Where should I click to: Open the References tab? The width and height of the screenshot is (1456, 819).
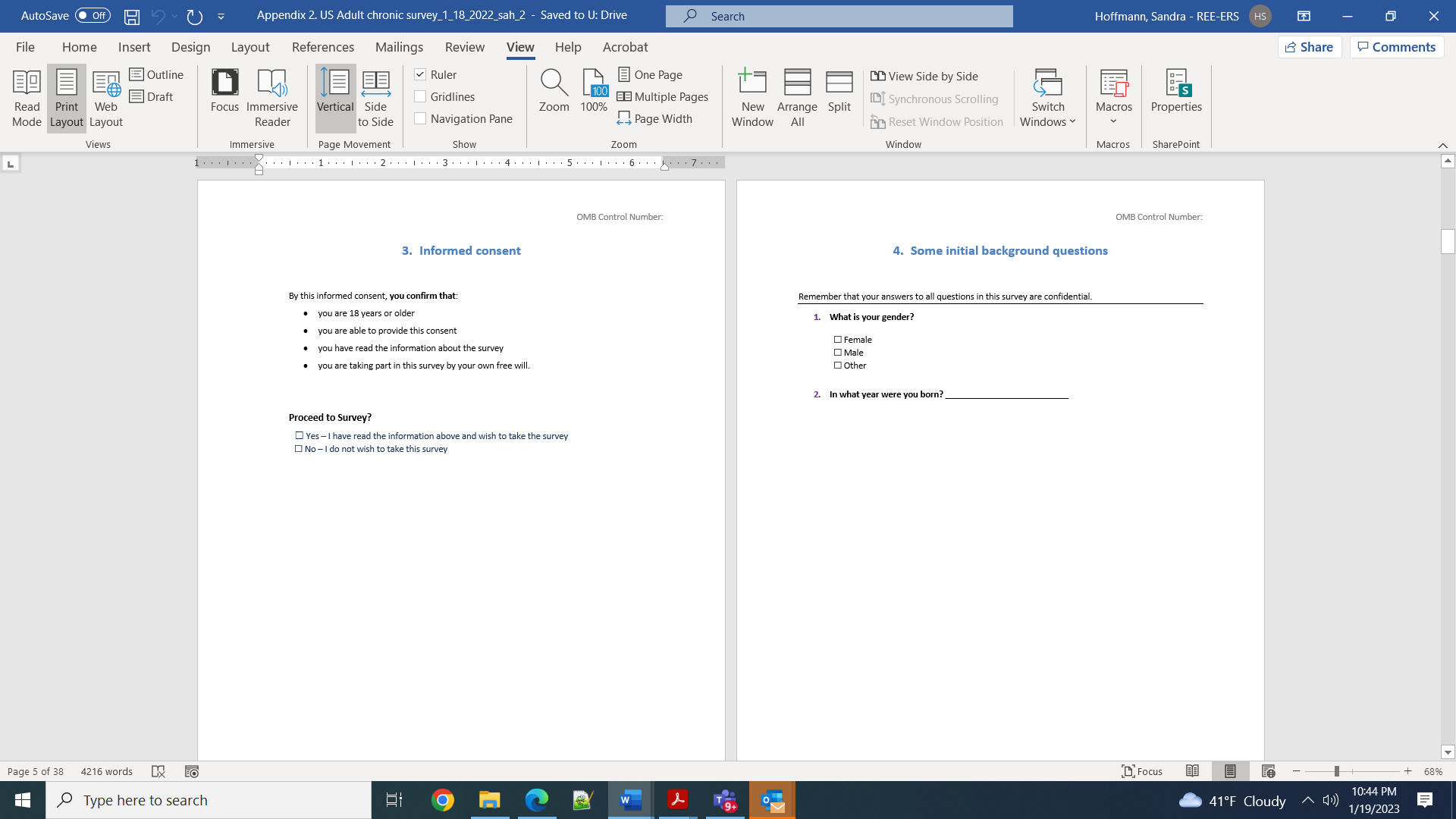click(322, 47)
